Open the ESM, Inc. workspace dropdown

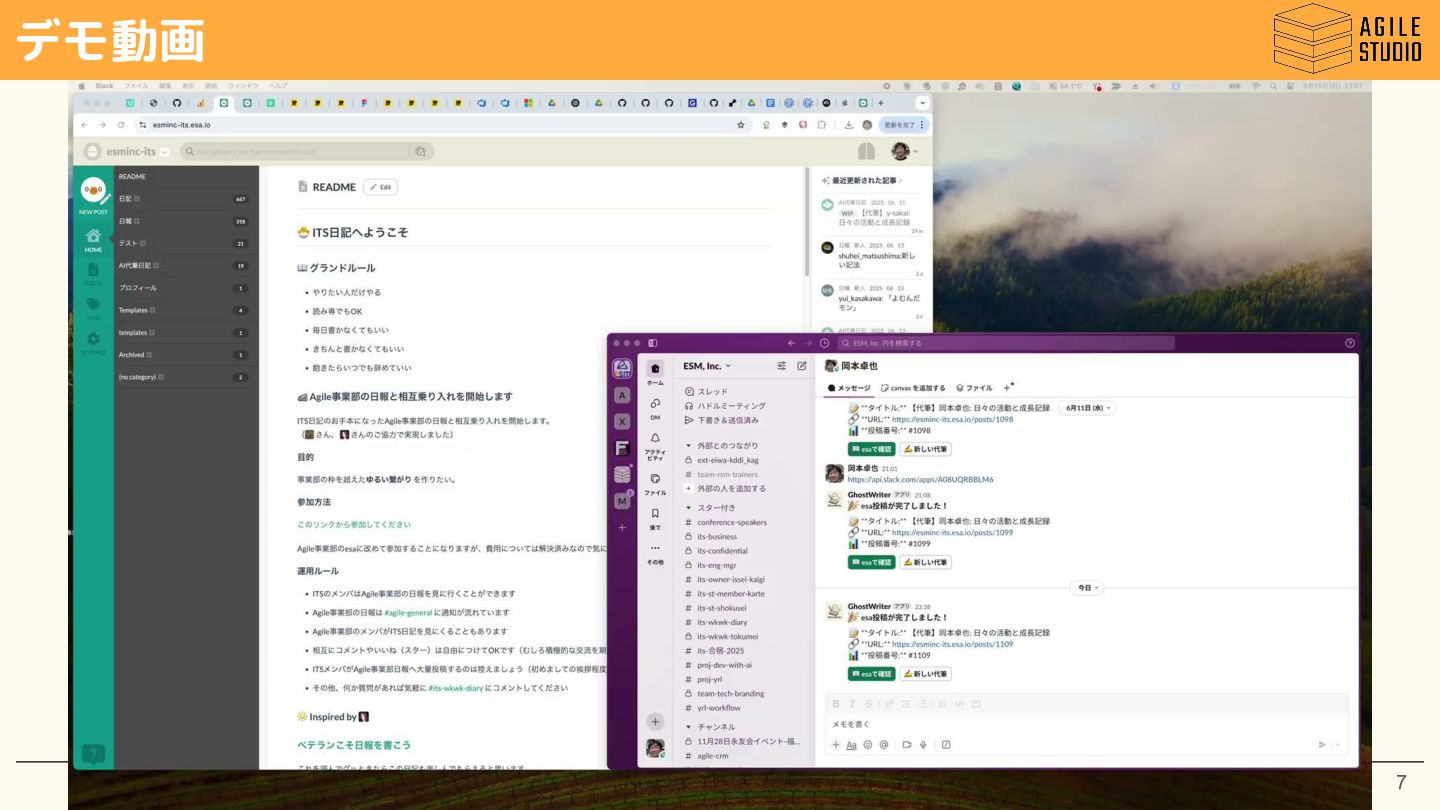[707, 366]
